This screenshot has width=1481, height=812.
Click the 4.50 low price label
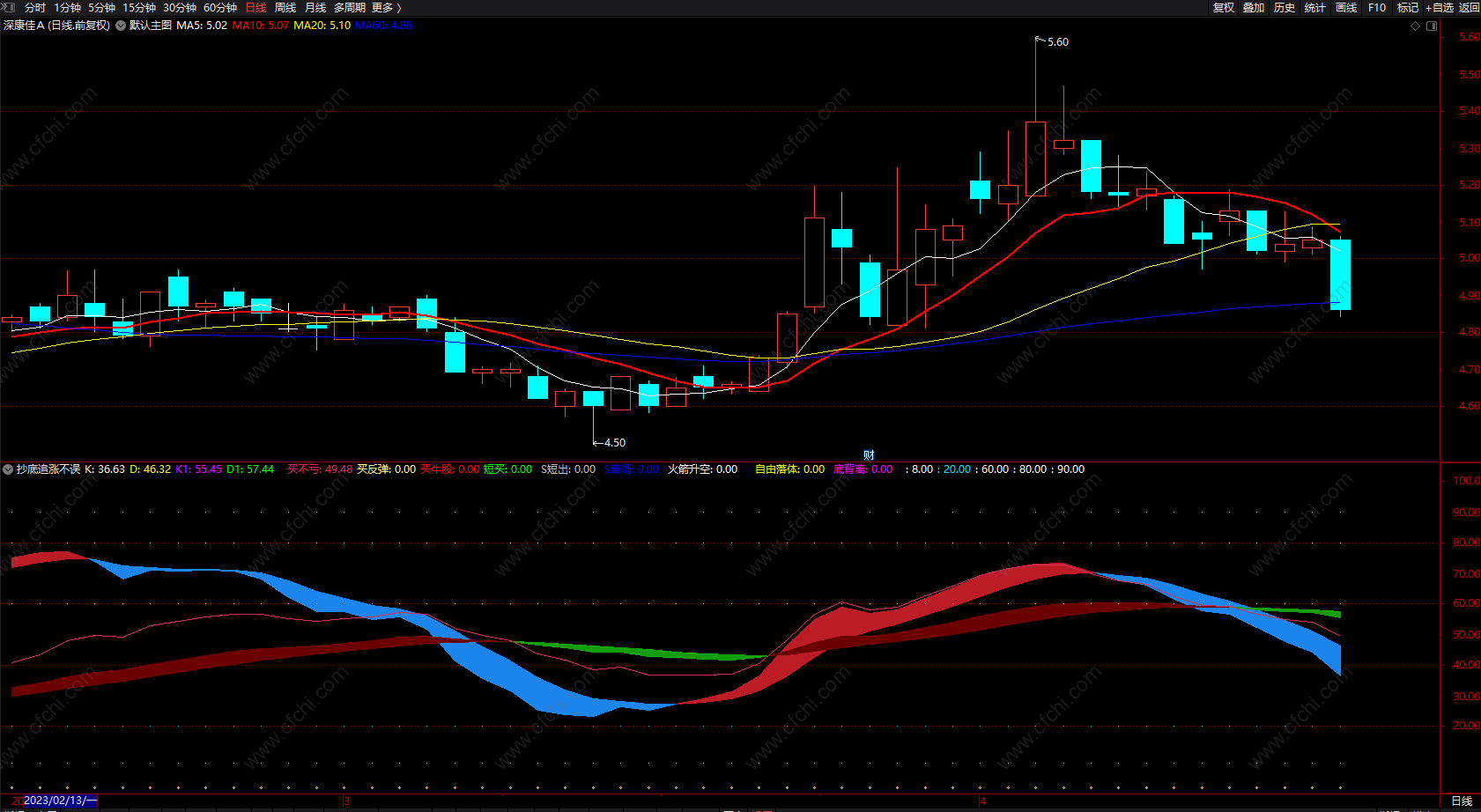pyautogui.click(x=615, y=443)
